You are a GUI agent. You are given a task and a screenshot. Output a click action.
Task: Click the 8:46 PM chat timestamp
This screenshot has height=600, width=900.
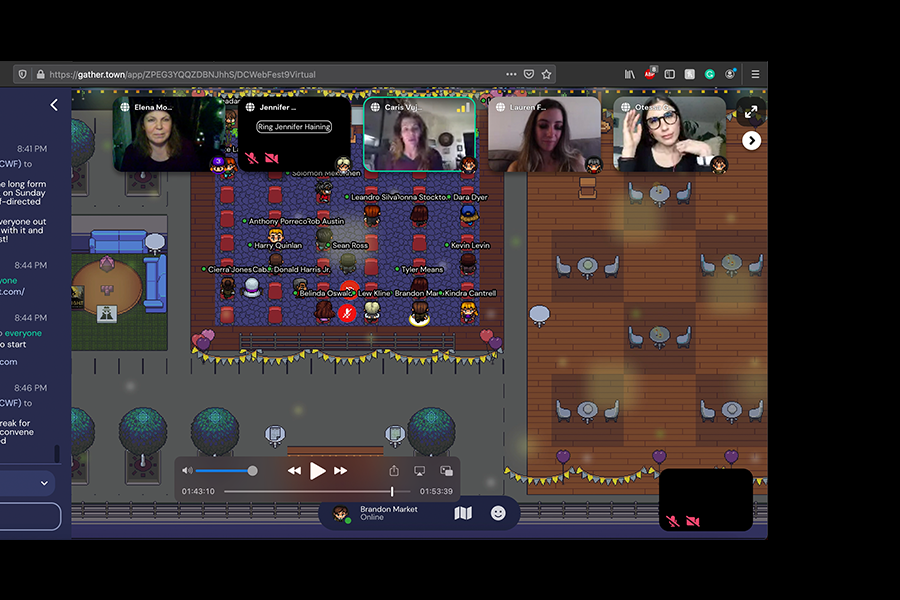[30, 388]
